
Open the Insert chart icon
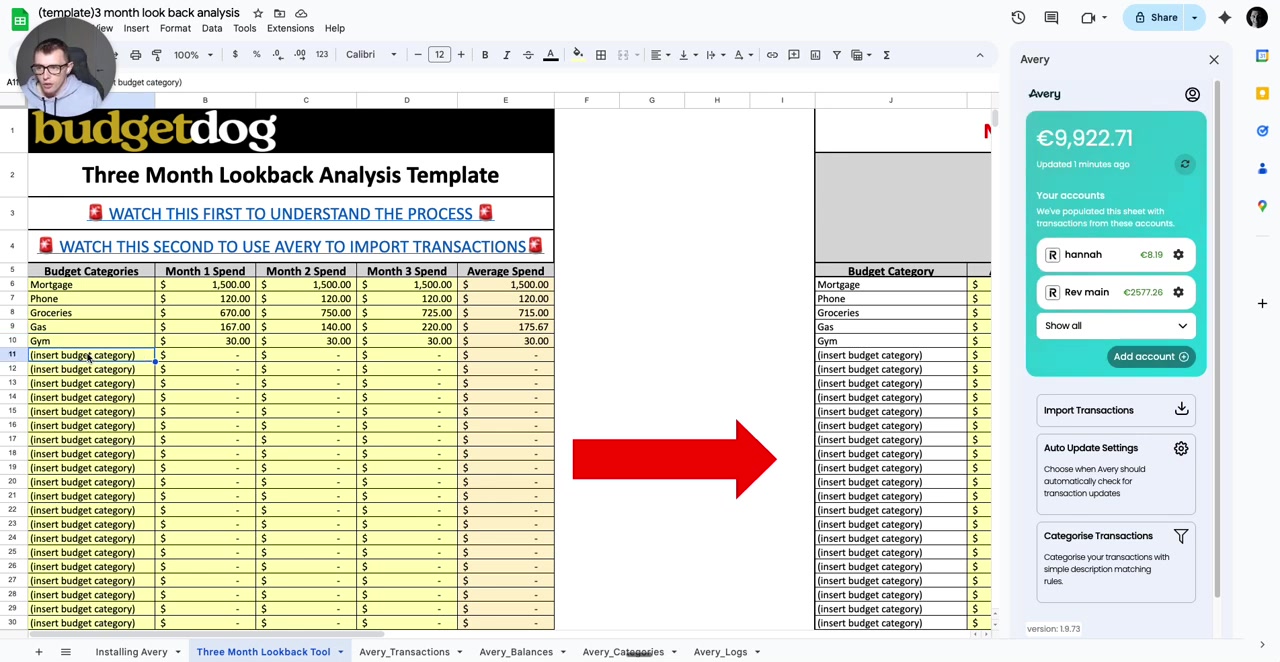817,55
